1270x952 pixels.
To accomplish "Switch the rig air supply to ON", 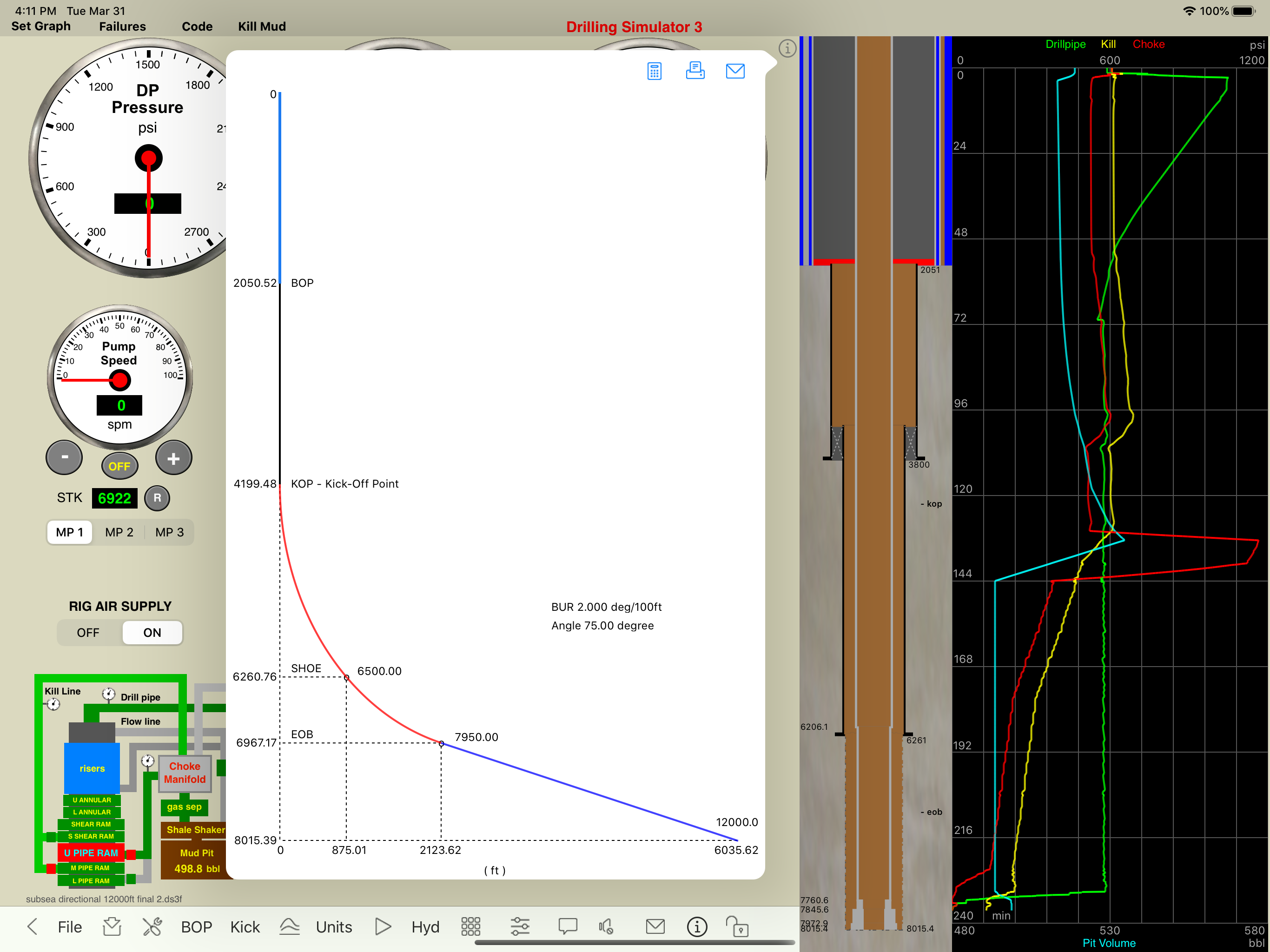I will click(152, 632).
